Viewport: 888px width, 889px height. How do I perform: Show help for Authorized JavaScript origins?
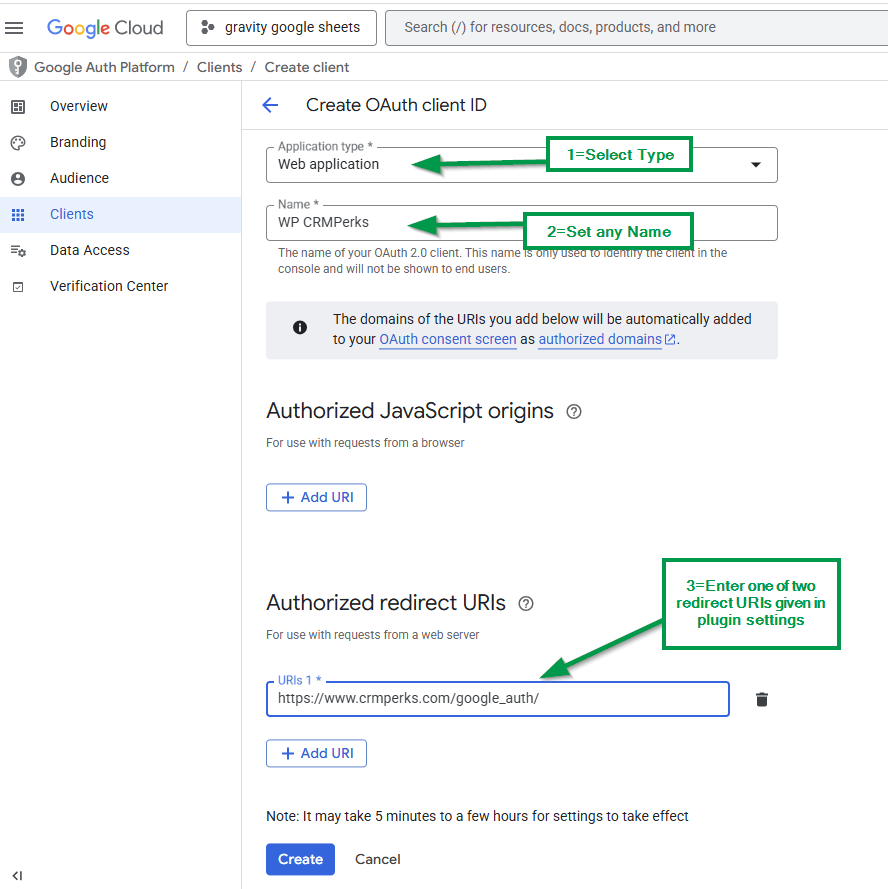(x=574, y=412)
